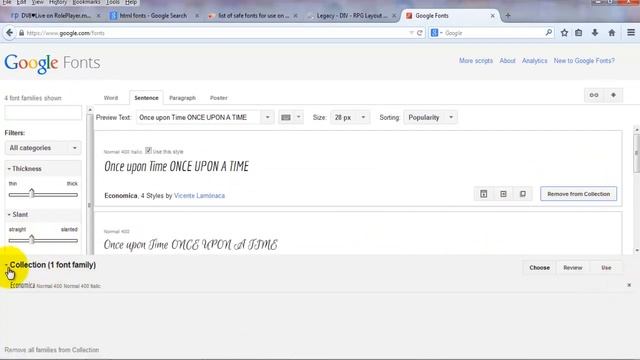Open the keyboard layout dropdown

pos(291,117)
